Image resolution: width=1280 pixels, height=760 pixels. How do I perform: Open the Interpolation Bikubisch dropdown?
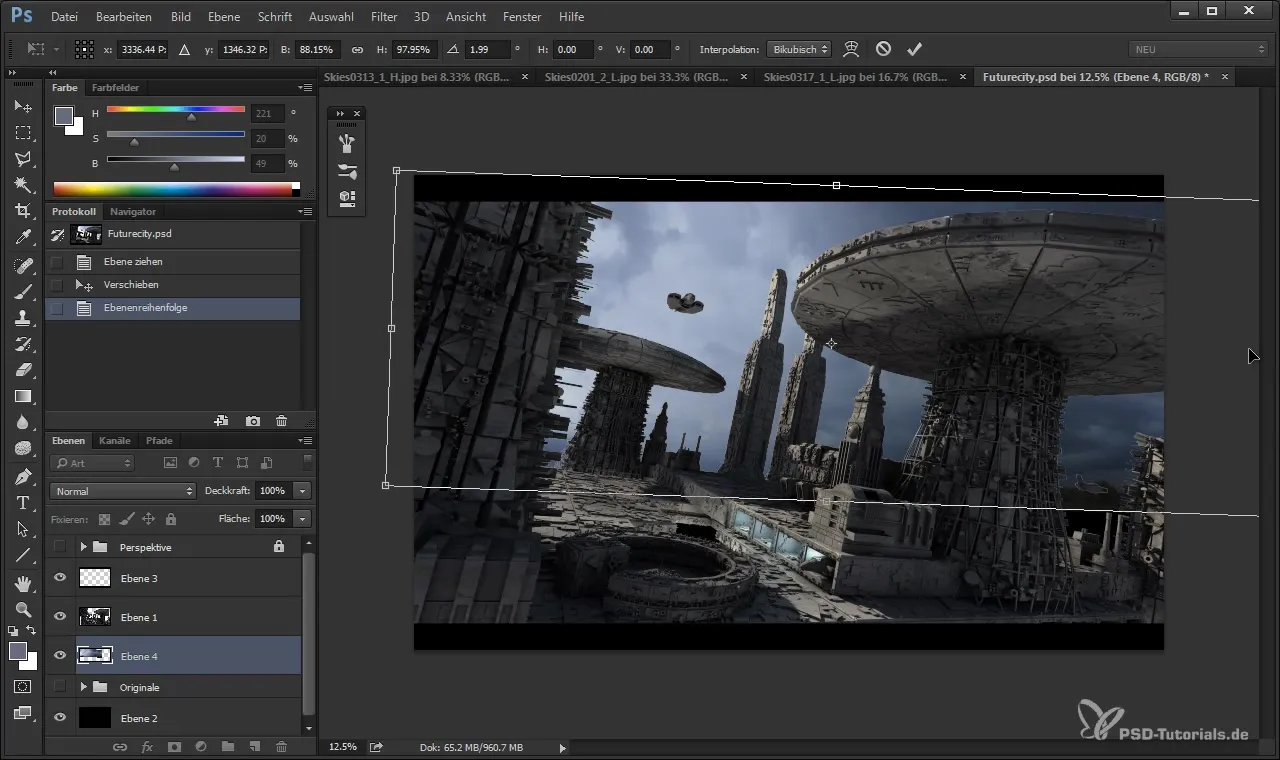[799, 49]
